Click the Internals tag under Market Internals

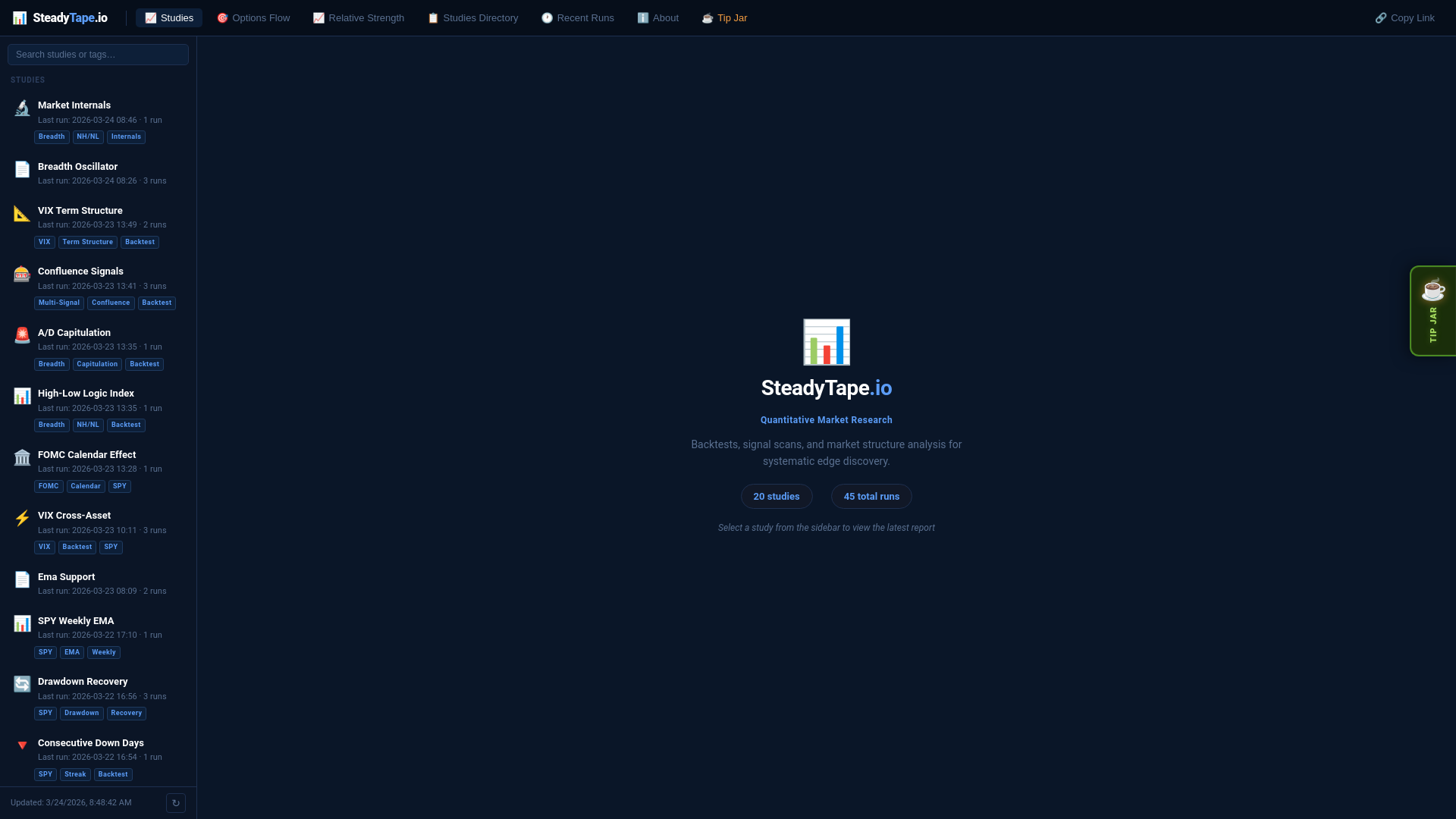click(x=126, y=137)
